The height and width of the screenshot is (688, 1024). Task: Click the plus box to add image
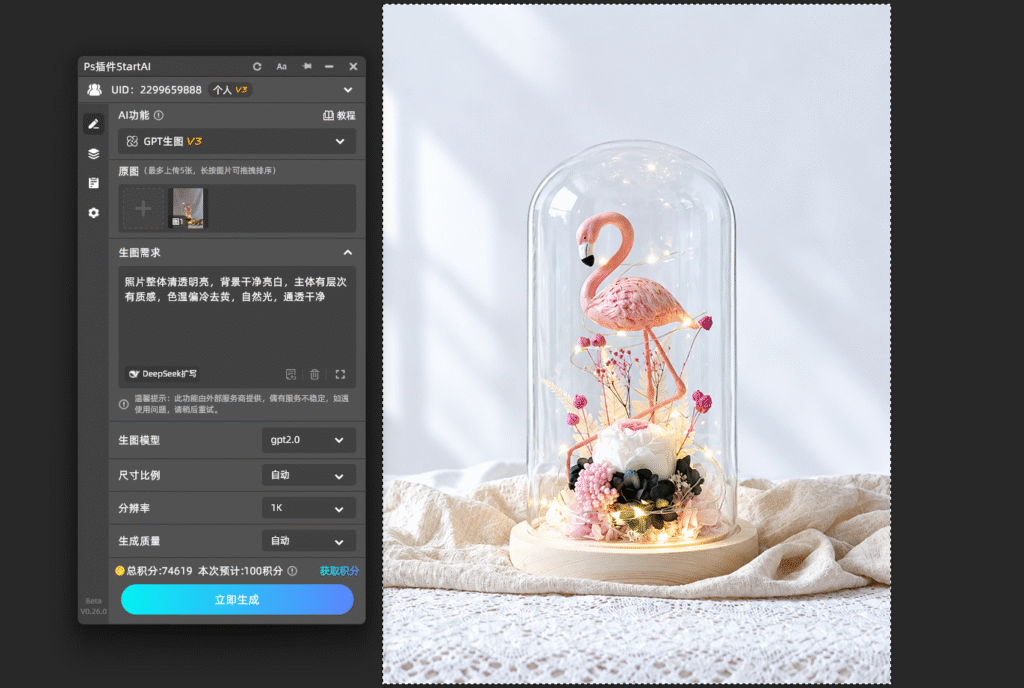(x=143, y=208)
